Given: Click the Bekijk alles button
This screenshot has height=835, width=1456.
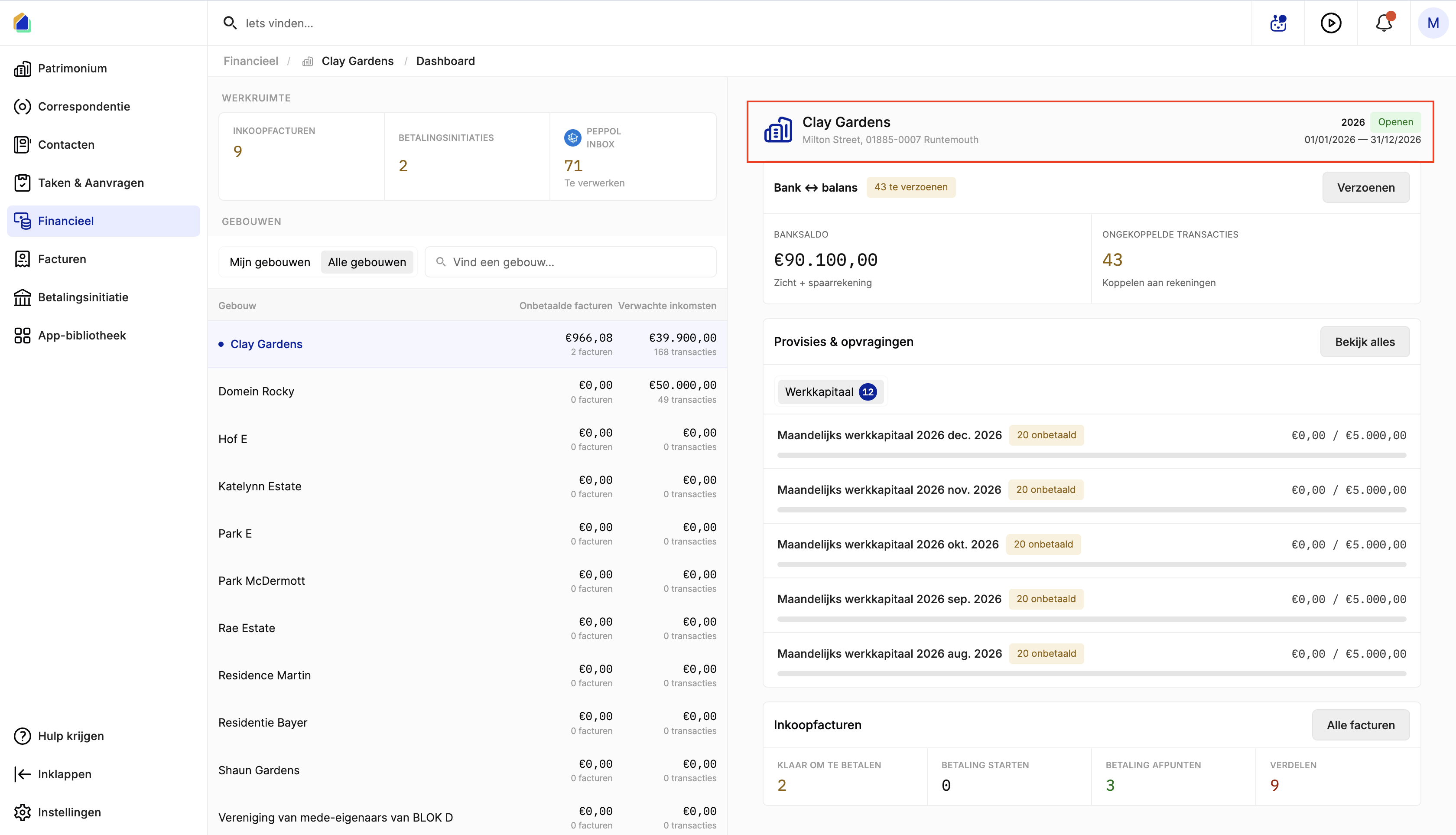Looking at the screenshot, I should [1365, 342].
